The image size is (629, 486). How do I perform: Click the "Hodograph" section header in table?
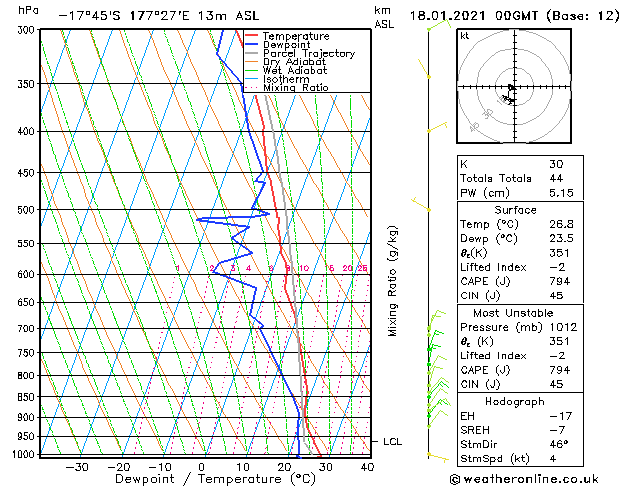(515, 402)
